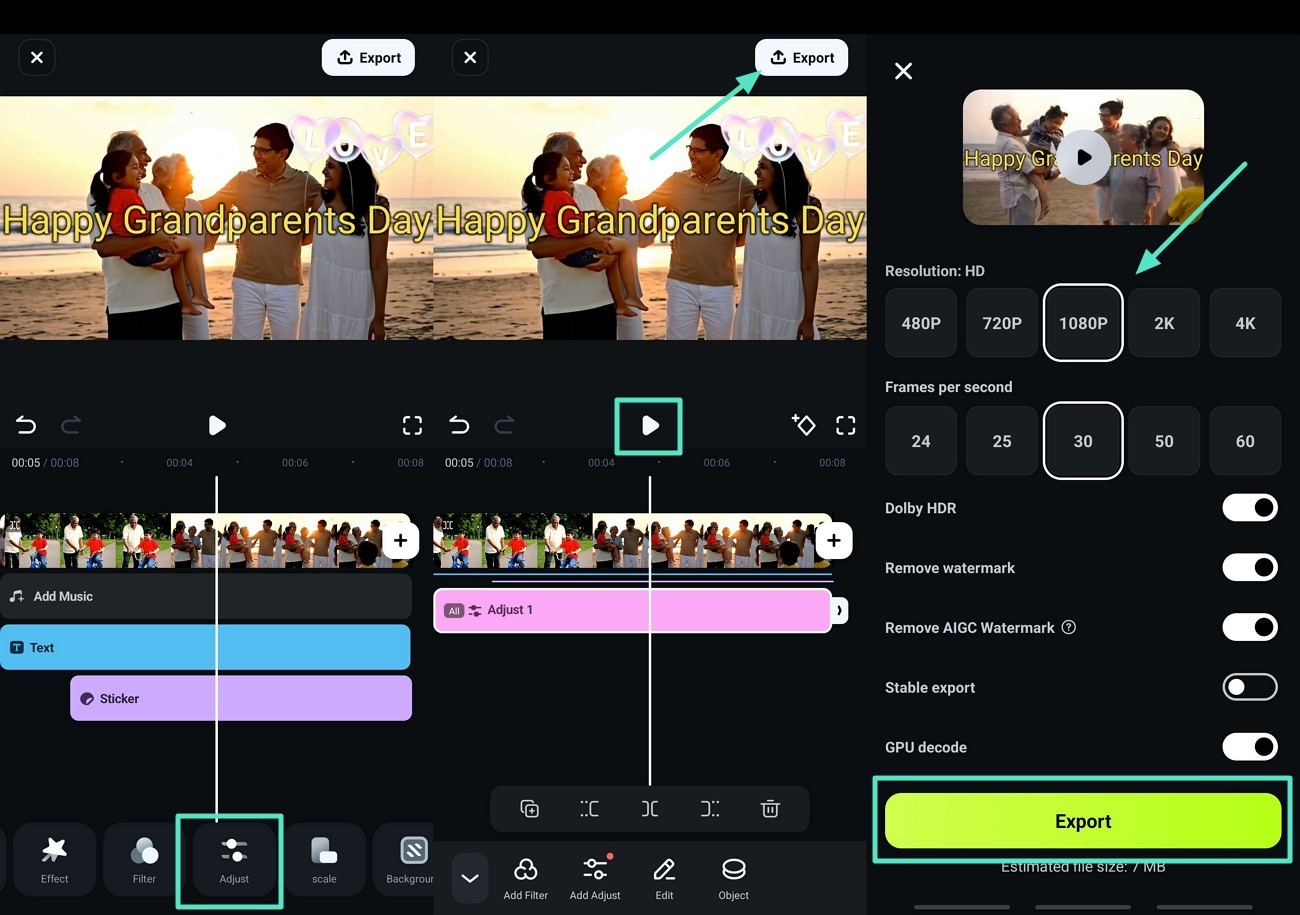
Task: Select the Adjust tool in the bottom toolbar
Action: click(x=234, y=860)
